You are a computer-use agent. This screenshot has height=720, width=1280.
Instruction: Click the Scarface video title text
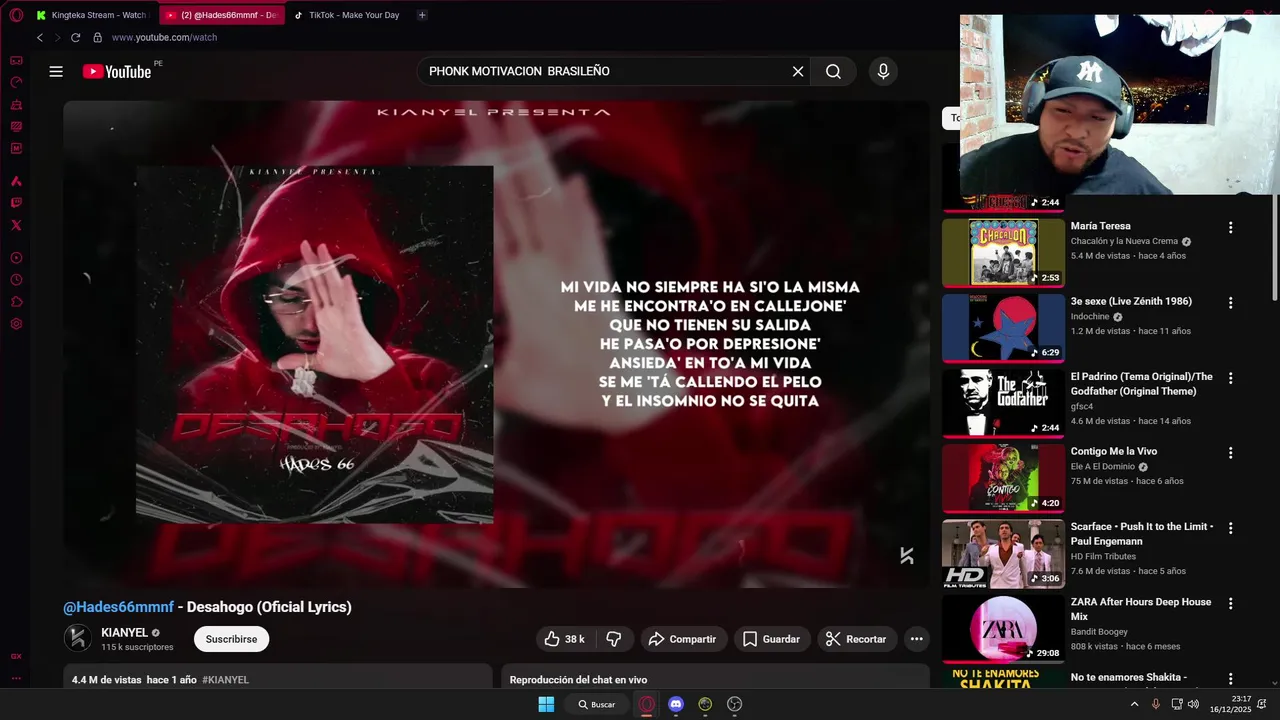click(1141, 534)
